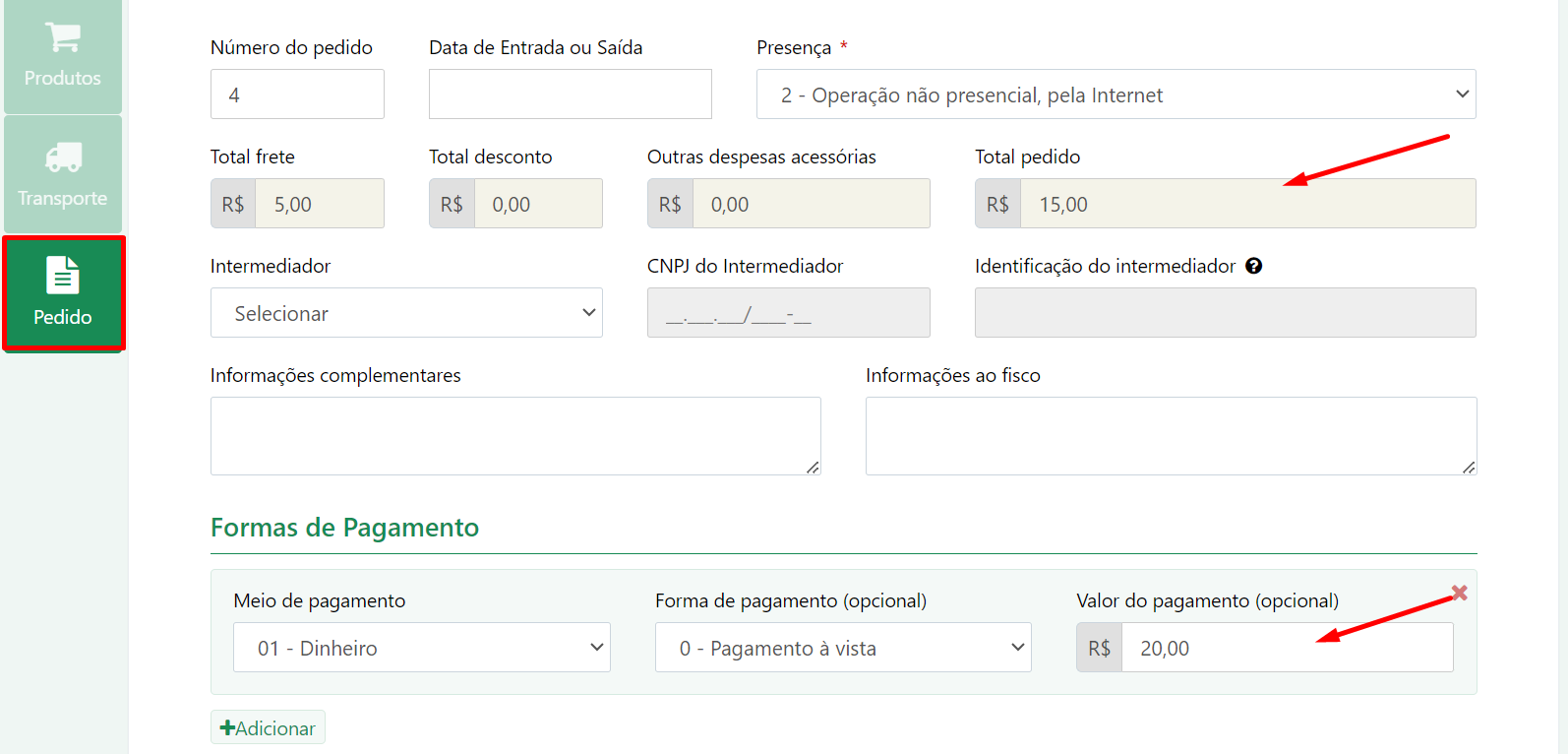Click the Informações ao fisco text area
The image size is (1568, 754).
coord(1172,436)
